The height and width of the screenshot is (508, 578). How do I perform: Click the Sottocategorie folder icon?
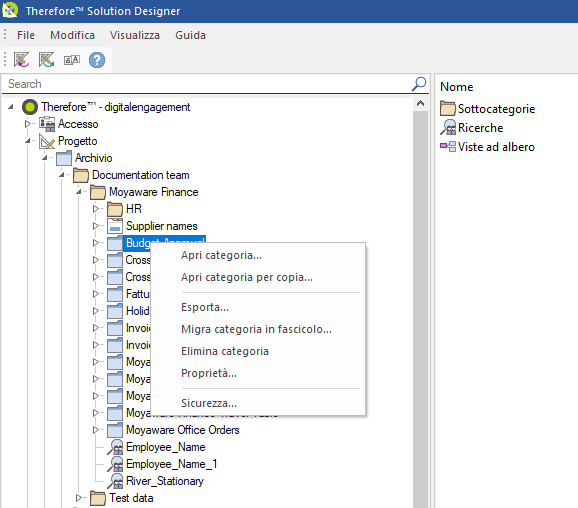[448, 109]
